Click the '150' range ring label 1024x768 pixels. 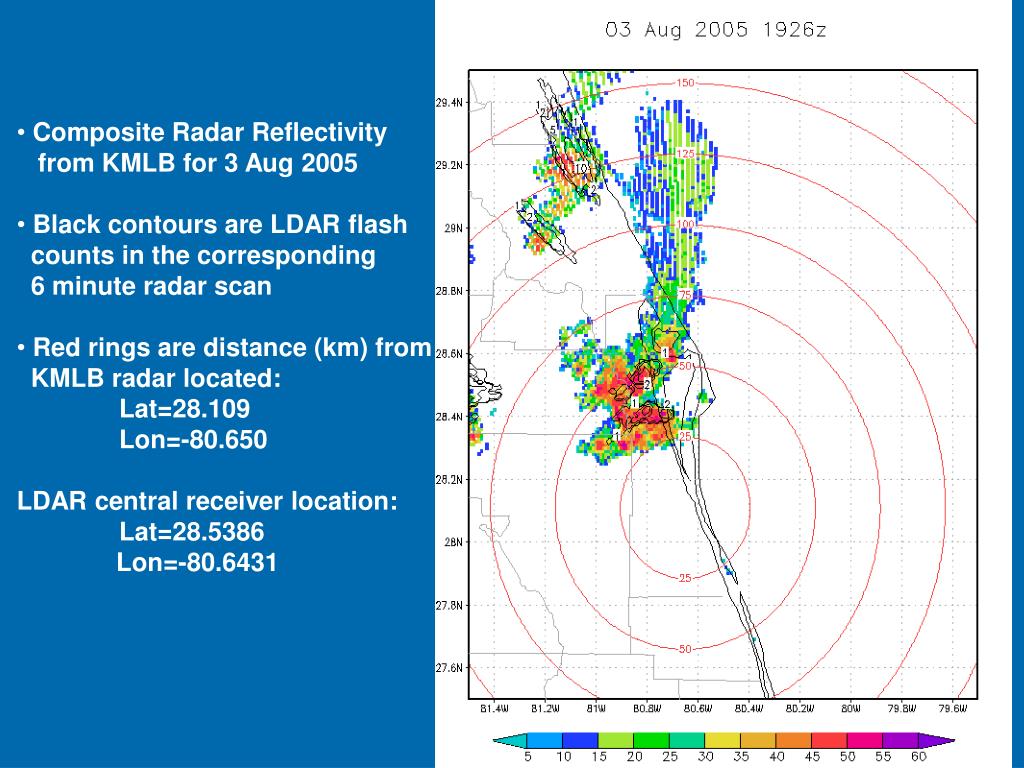(685, 83)
